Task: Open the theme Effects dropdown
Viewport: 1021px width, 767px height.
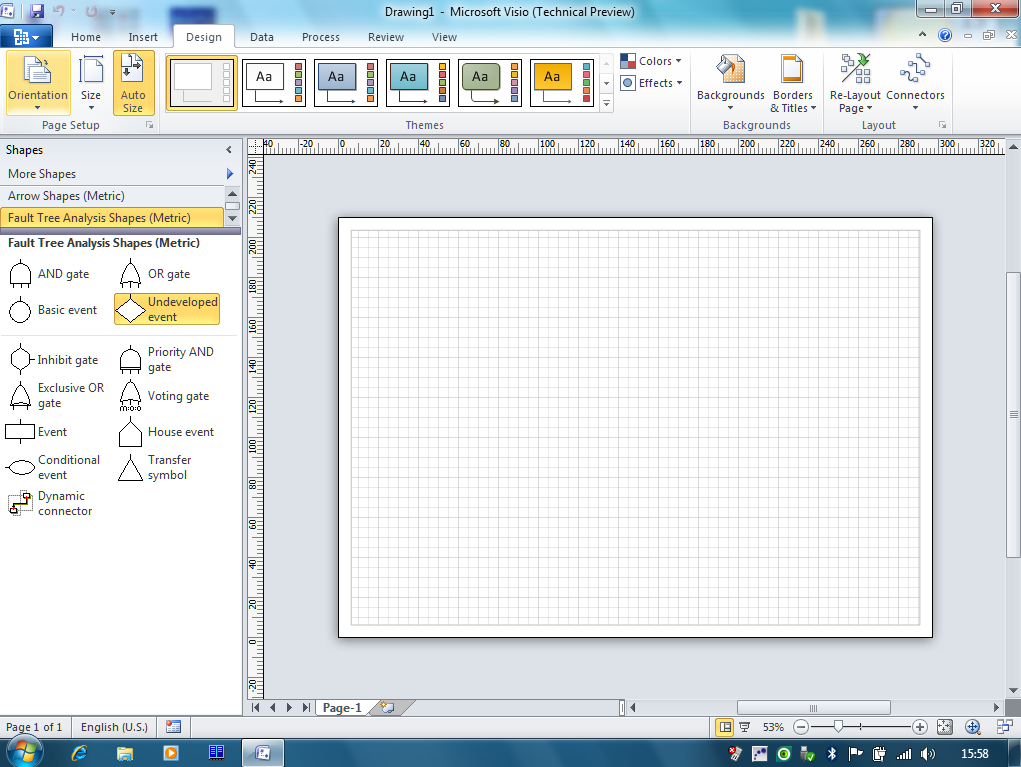Action: 650,83
